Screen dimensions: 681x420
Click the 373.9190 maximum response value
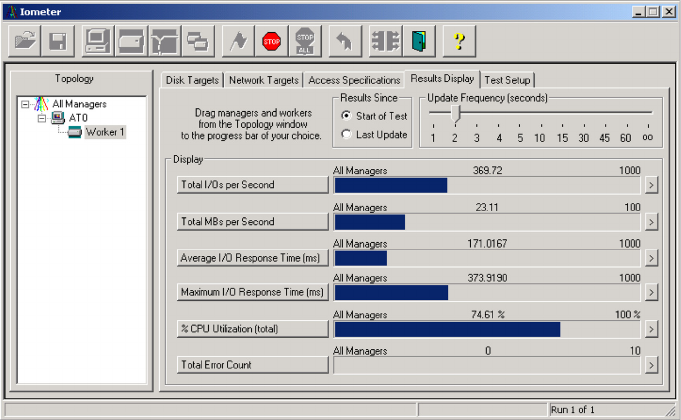[x=487, y=278]
